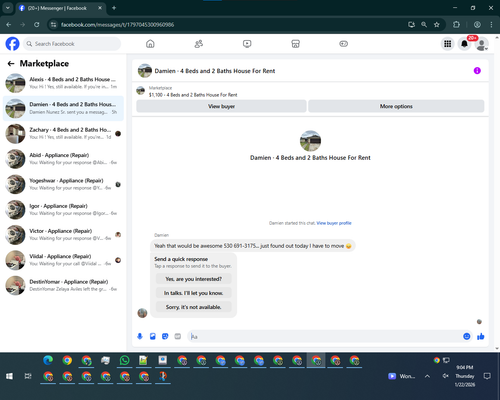
Task: Send a thumbs up like
Action: [481, 336]
